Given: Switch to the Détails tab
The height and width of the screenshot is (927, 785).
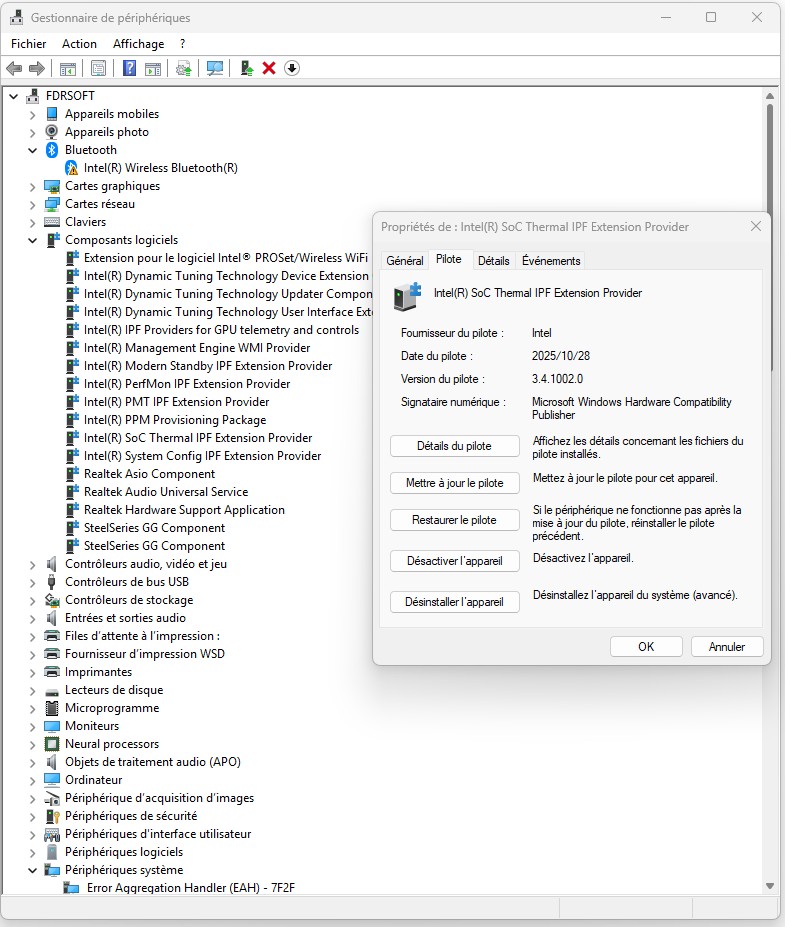Looking at the screenshot, I should [x=493, y=261].
